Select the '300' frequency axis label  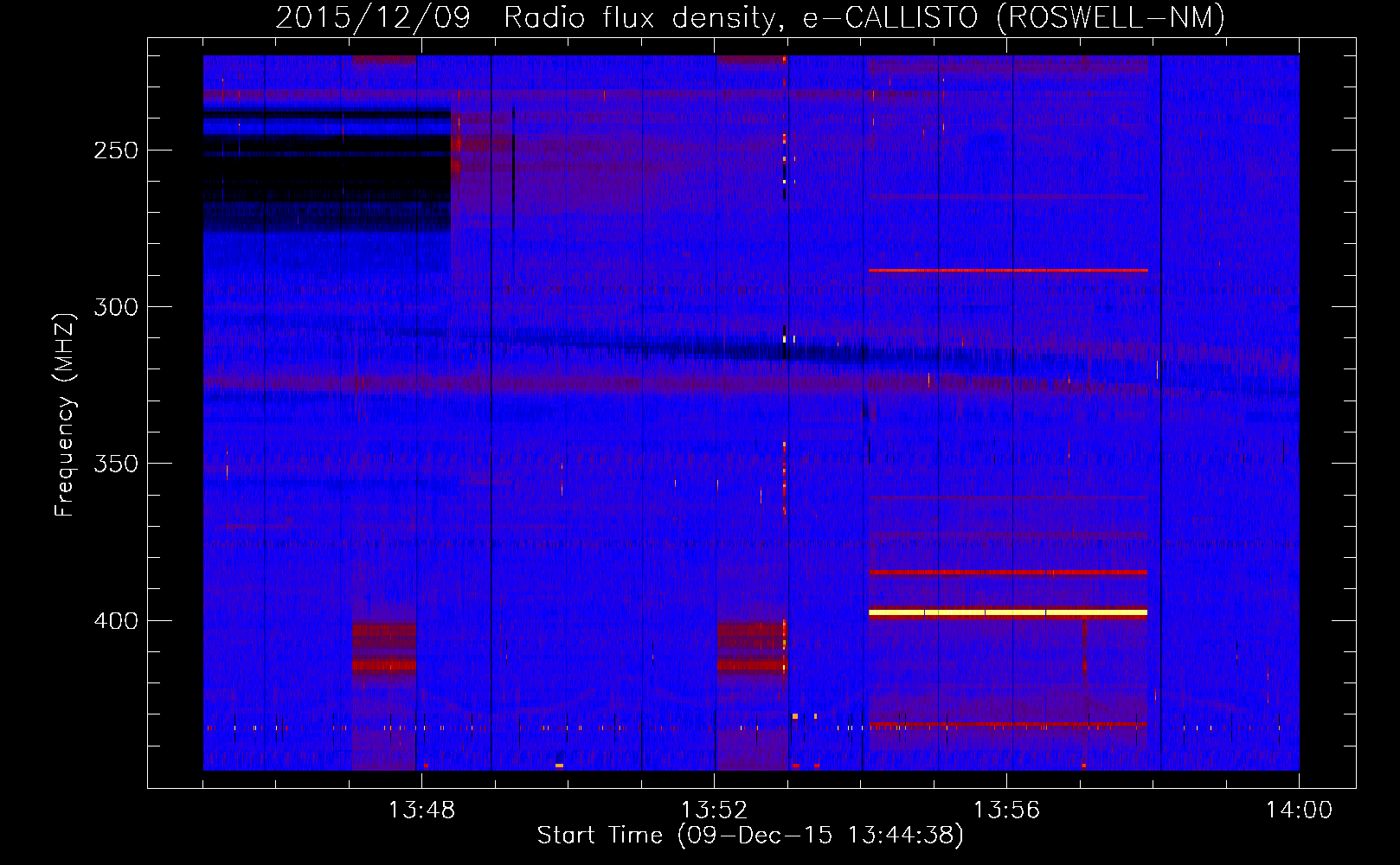tap(116, 307)
